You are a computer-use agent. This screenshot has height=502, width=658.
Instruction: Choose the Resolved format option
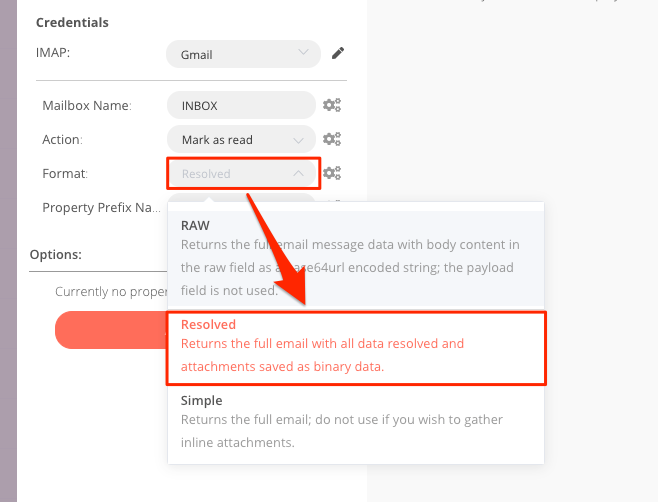pyautogui.click(x=356, y=348)
